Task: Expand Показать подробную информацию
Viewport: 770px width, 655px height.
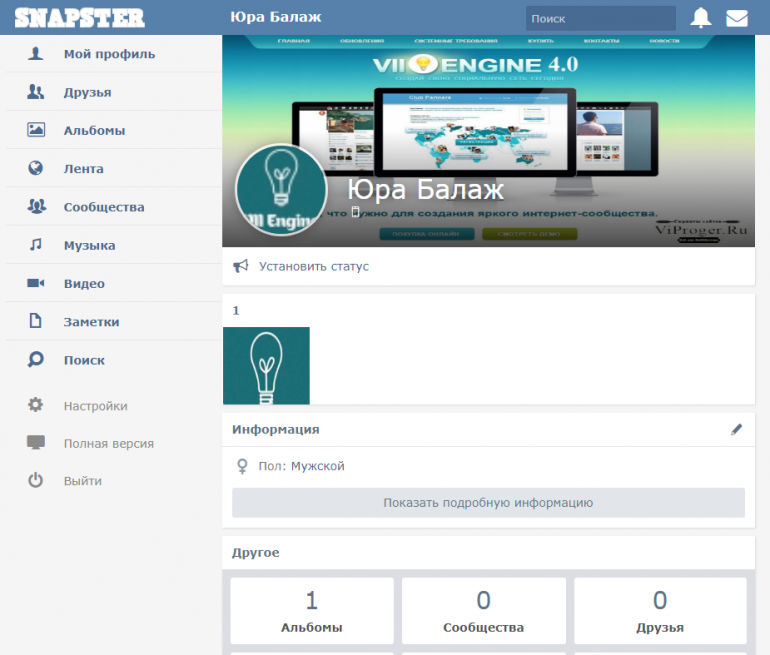Action: pos(488,503)
